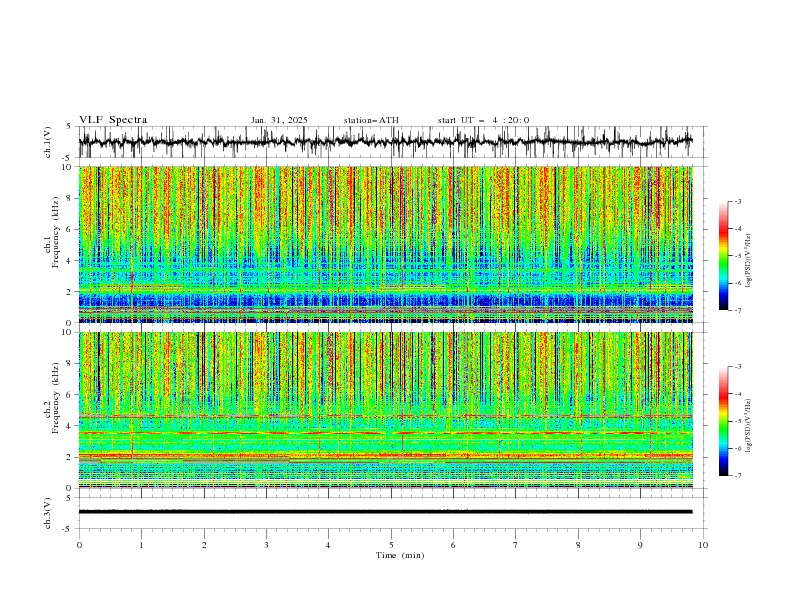Viewport: 792px width, 612px height.
Task: Click the ch.1(V) waveform axis label
Action: 48,142
